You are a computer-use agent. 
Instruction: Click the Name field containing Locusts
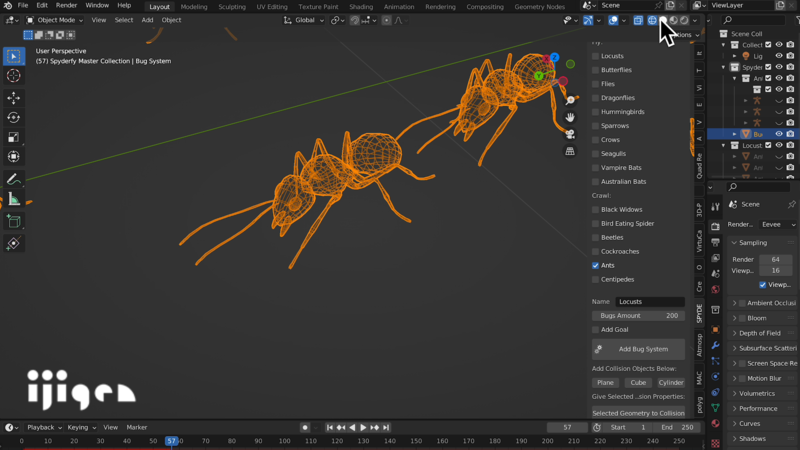click(x=650, y=302)
